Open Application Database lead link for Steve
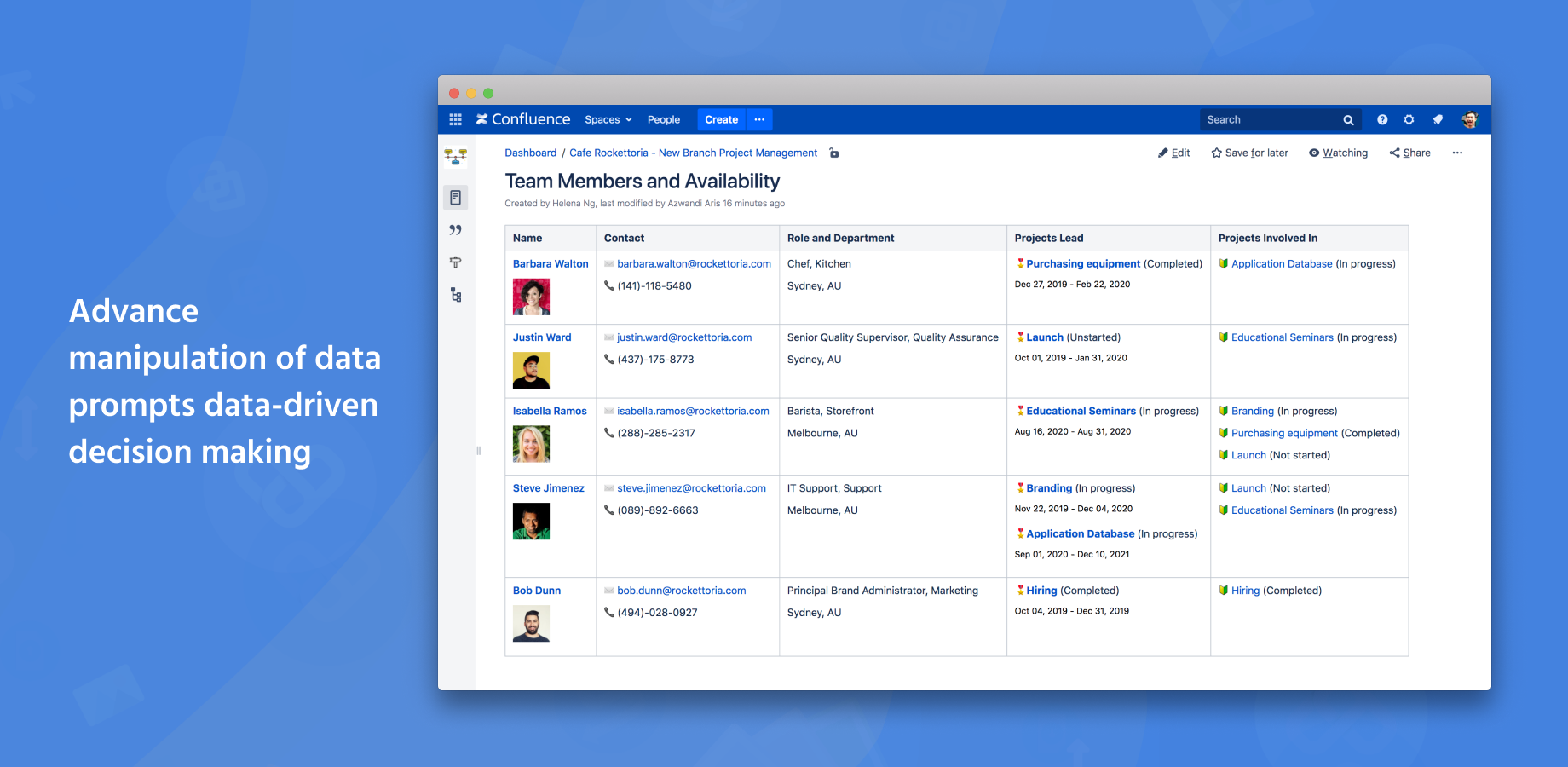 coord(1080,533)
